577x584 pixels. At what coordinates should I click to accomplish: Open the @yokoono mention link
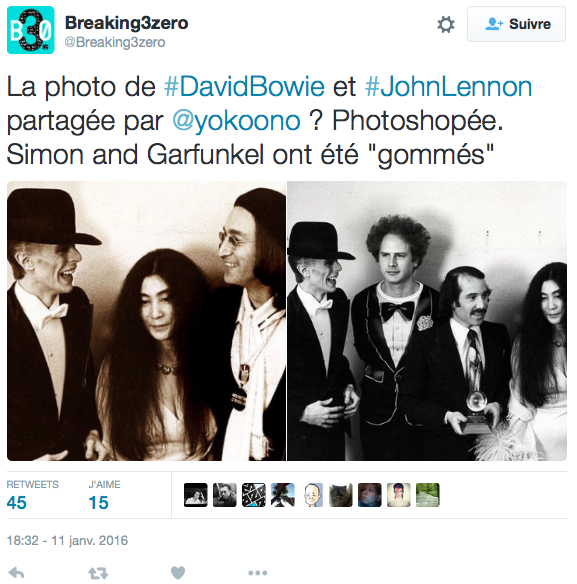[236, 121]
